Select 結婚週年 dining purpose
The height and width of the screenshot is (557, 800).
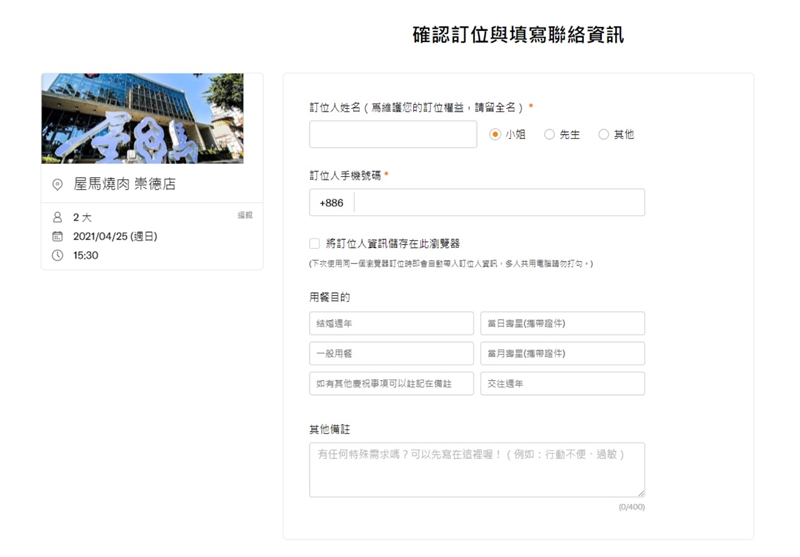tap(391, 323)
